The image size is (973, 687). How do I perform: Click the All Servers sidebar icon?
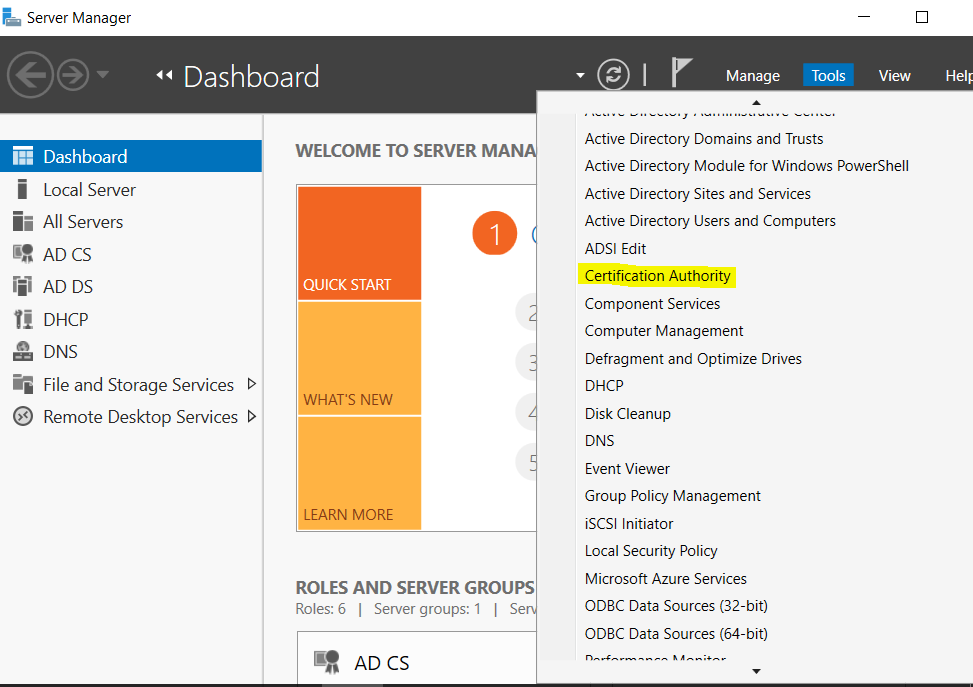[x=23, y=222]
